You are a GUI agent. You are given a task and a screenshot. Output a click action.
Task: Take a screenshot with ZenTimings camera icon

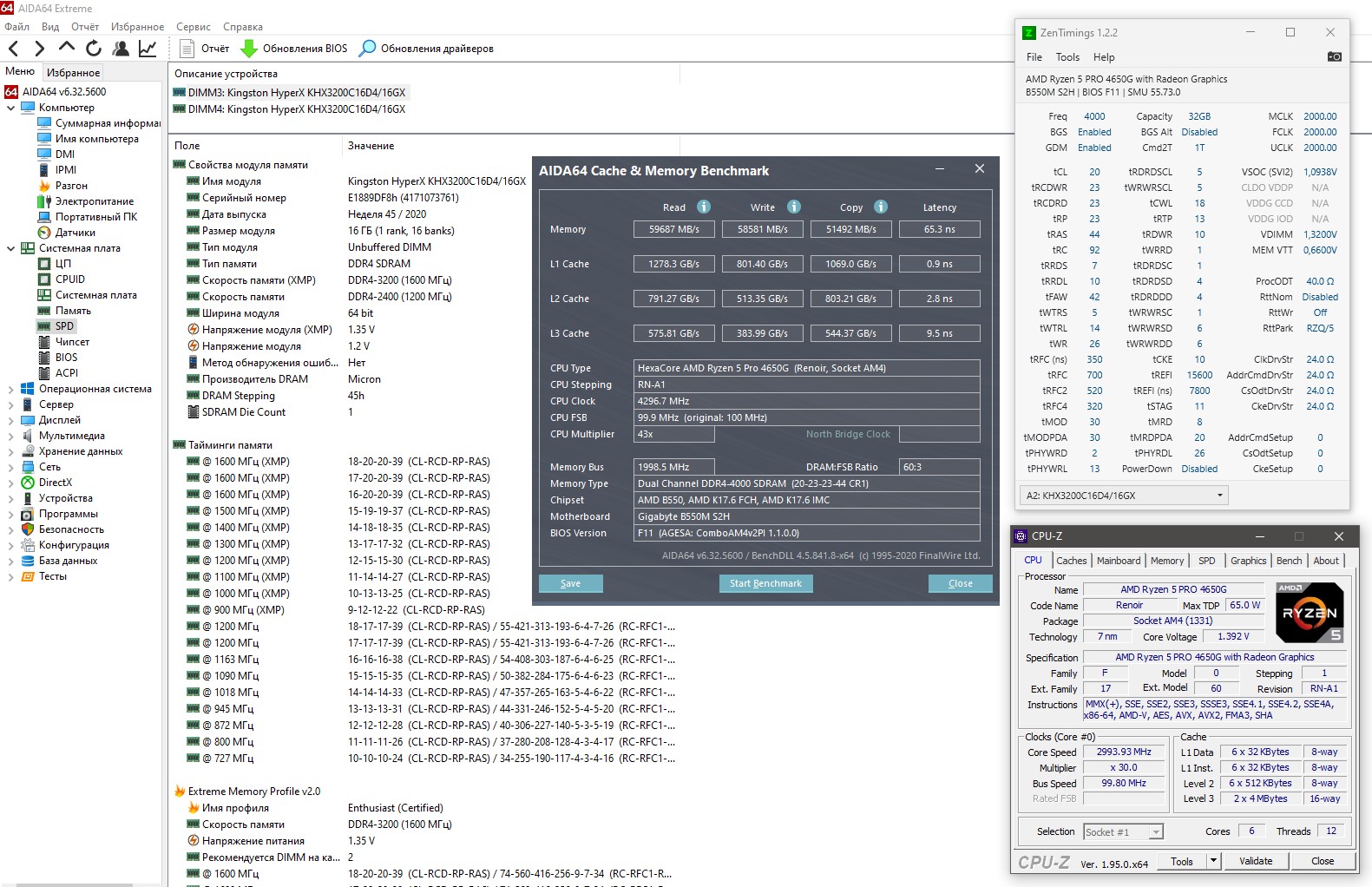[1335, 57]
